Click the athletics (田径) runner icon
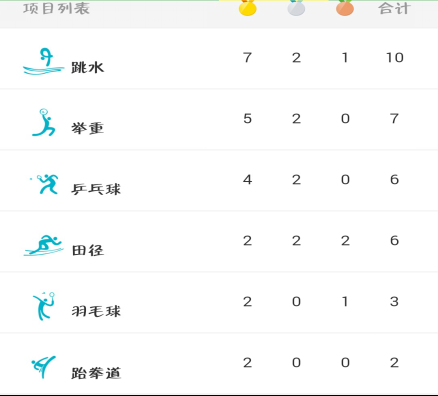 pos(43,245)
